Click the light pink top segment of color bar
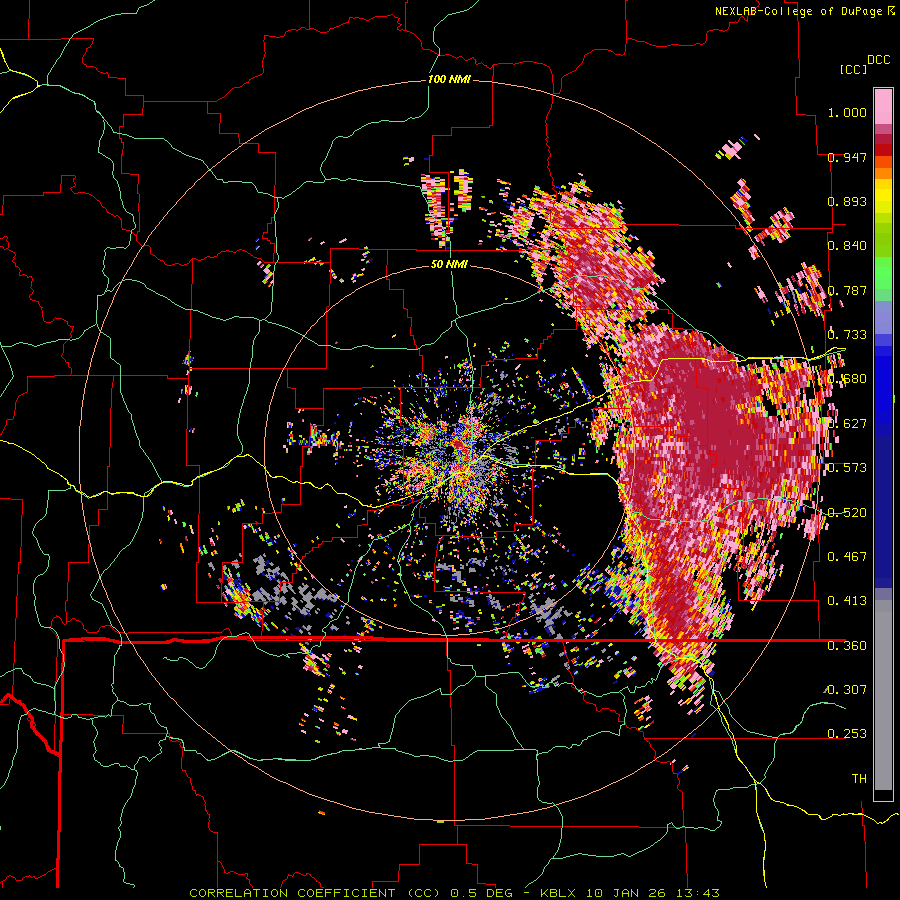Screen dimensions: 900x900 tap(883, 106)
